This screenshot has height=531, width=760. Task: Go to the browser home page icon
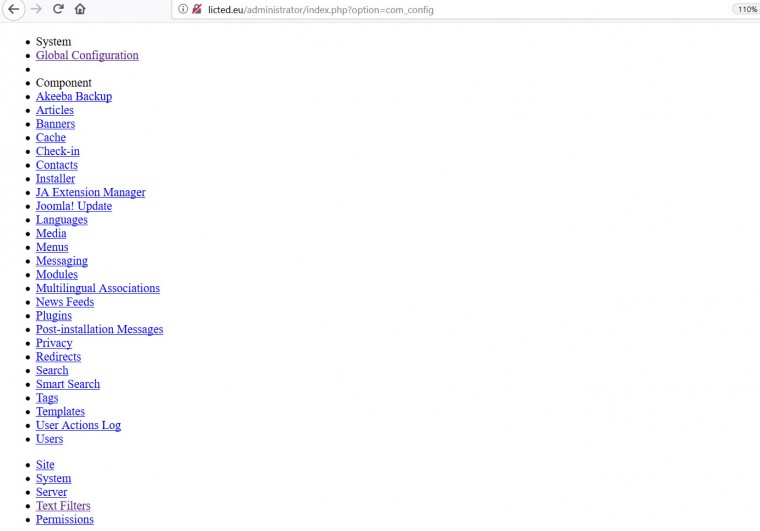(x=80, y=9)
